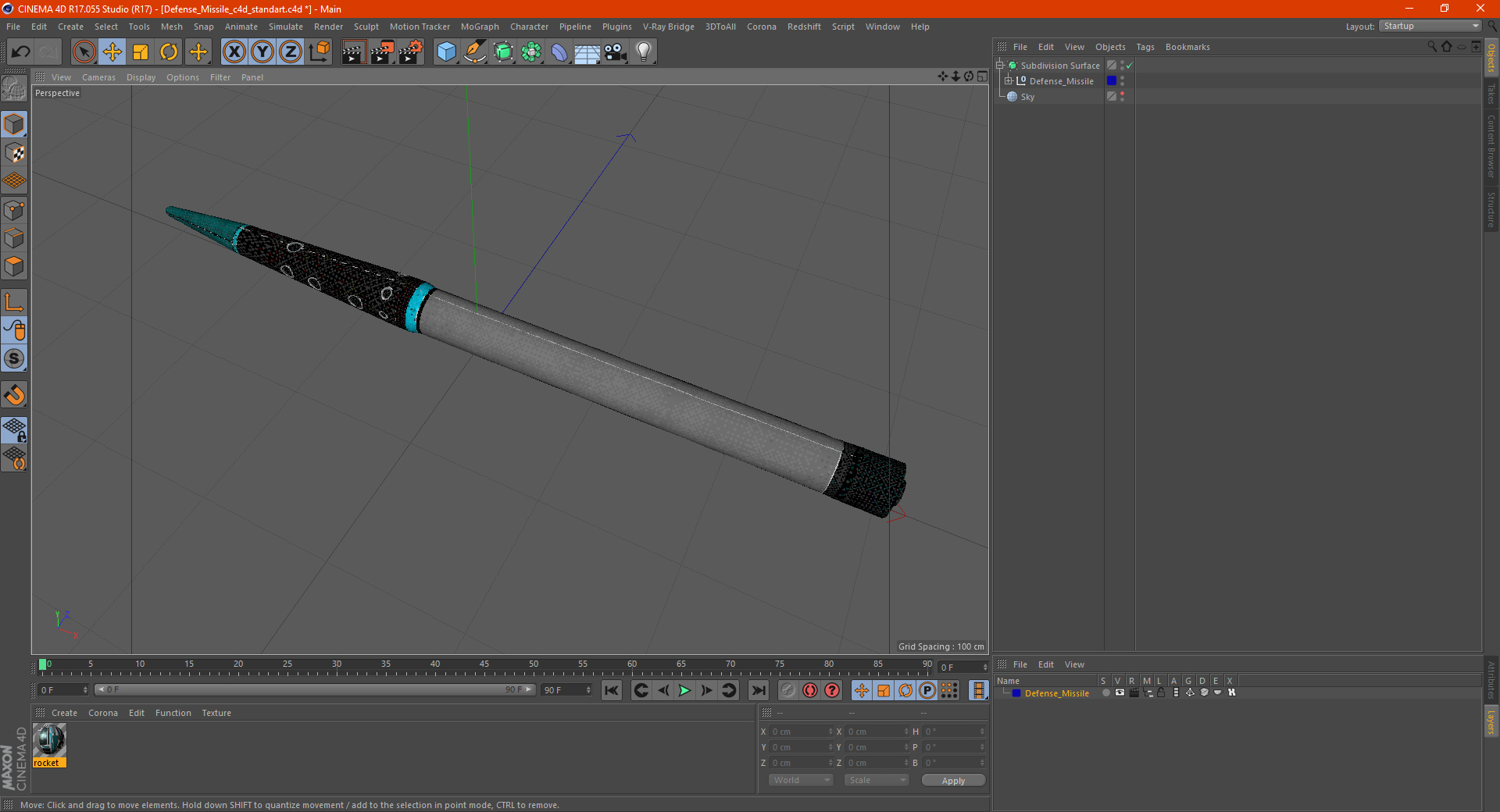Open the spline Pen tool
The height and width of the screenshot is (812, 1500).
[x=475, y=52]
